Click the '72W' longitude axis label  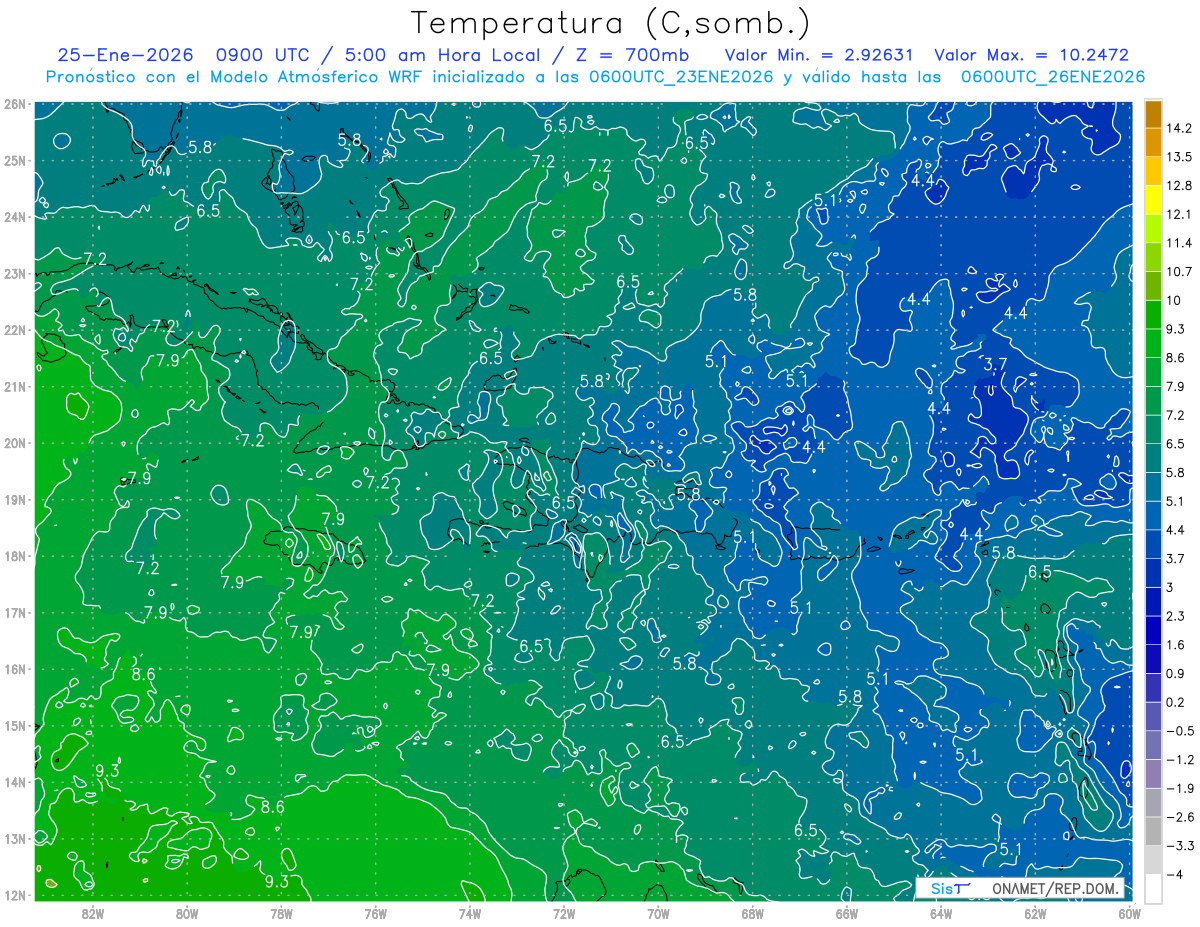pos(564,913)
